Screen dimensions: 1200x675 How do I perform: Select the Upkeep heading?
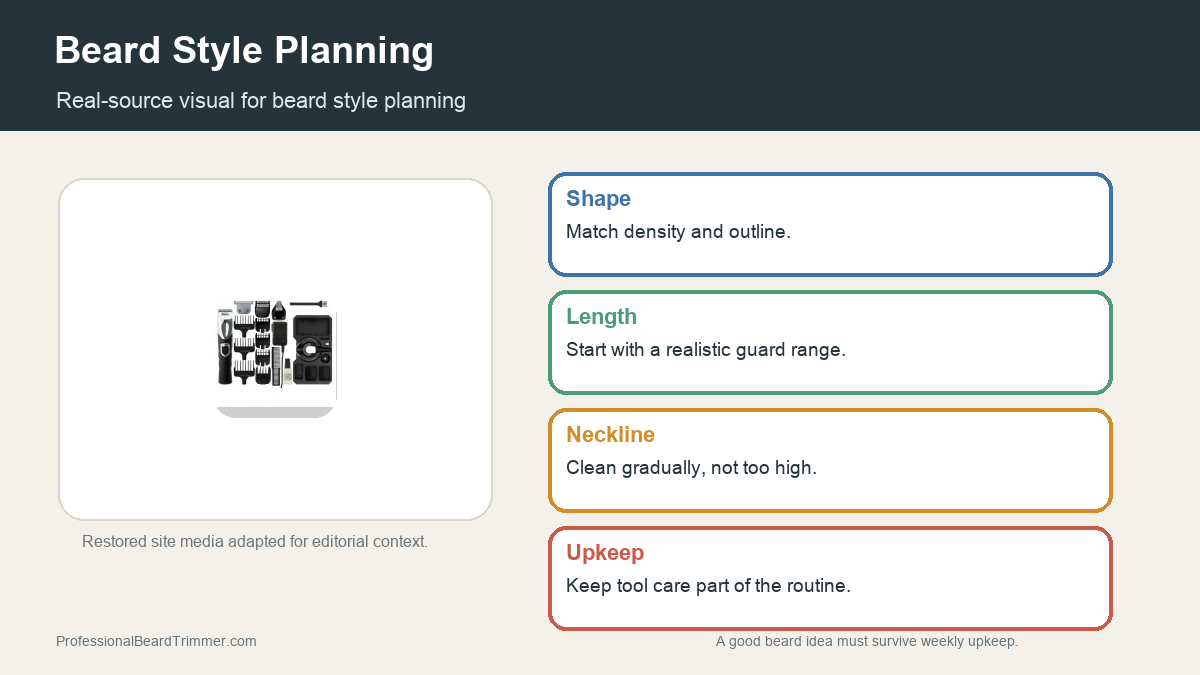(x=605, y=552)
